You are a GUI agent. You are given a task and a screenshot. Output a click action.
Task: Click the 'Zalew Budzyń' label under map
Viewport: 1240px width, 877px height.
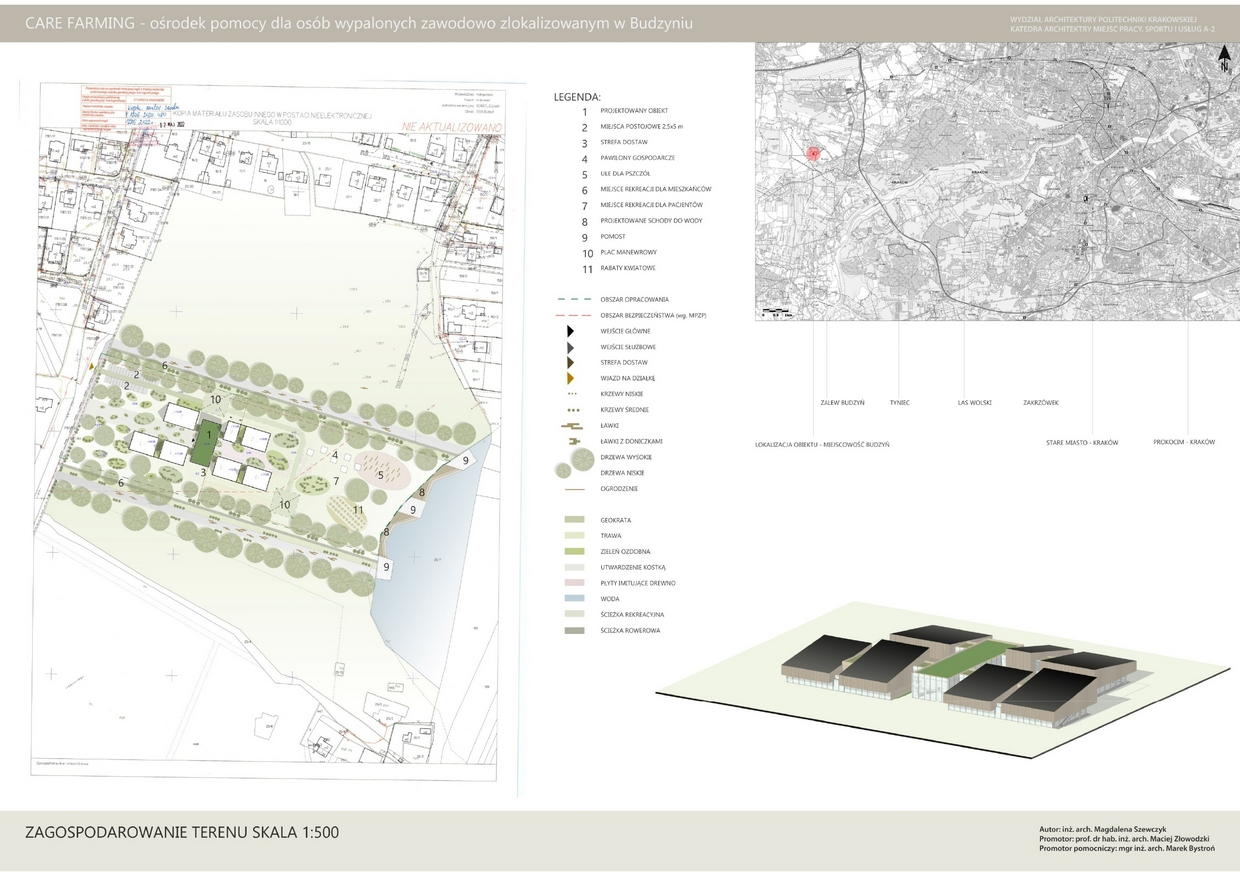(x=842, y=403)
